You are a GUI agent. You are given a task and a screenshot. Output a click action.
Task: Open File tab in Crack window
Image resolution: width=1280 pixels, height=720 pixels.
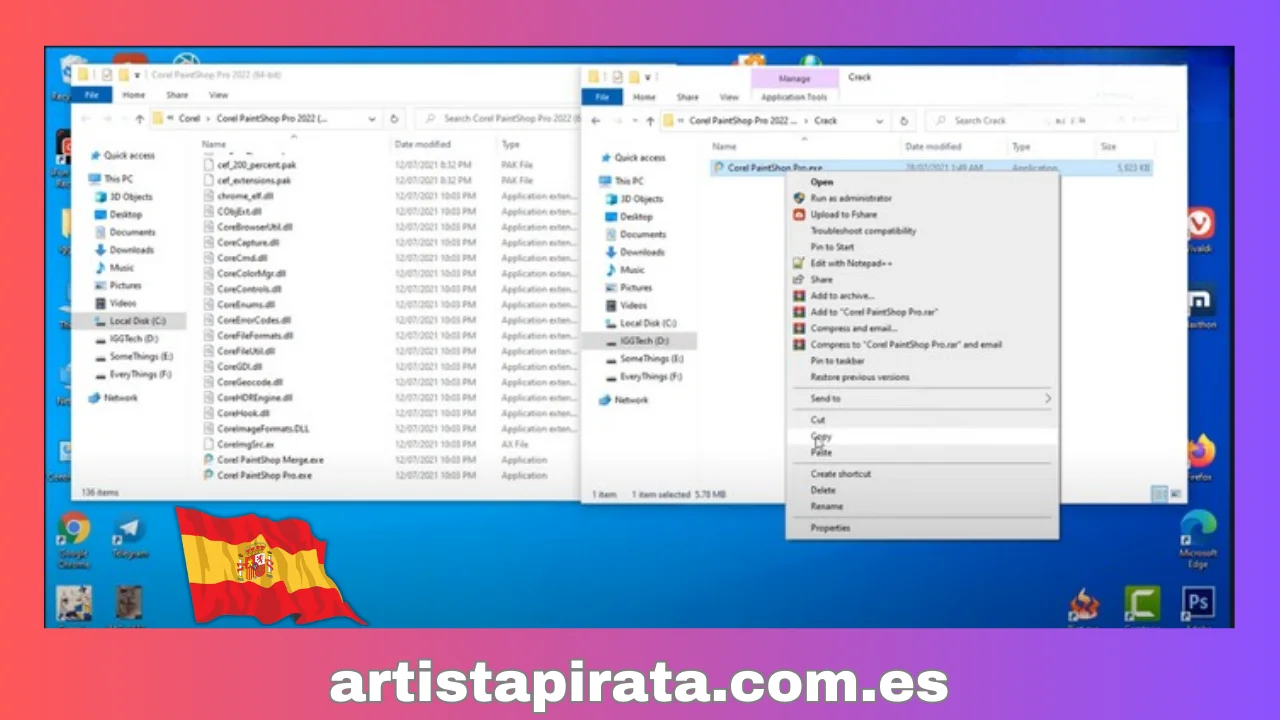(x=602, y=97)
